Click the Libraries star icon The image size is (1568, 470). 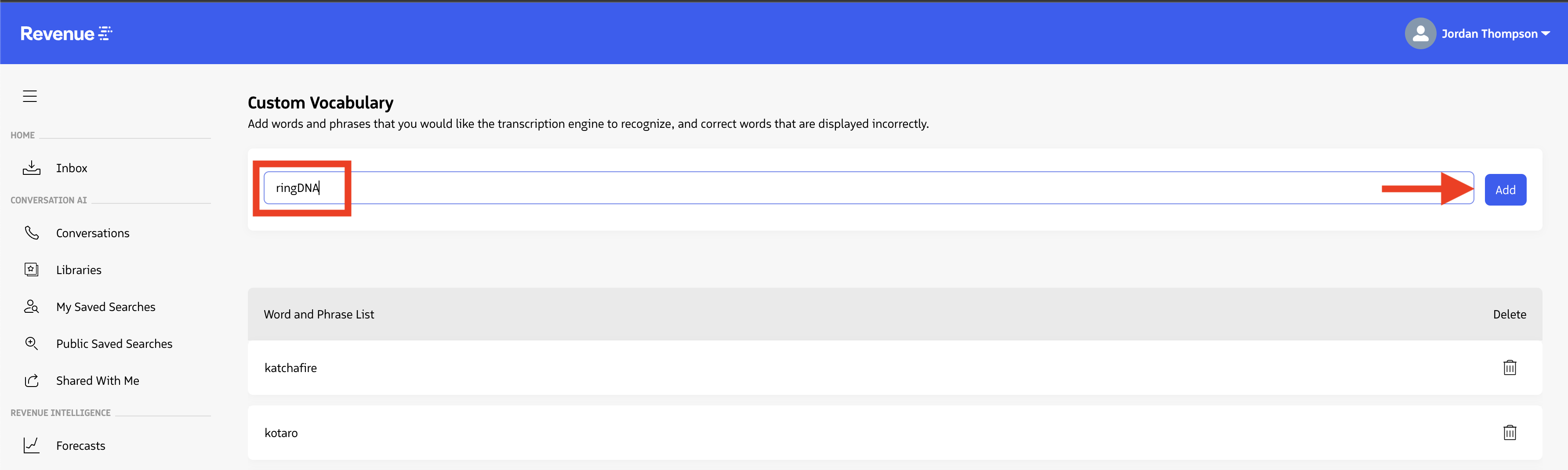[32, 269]
